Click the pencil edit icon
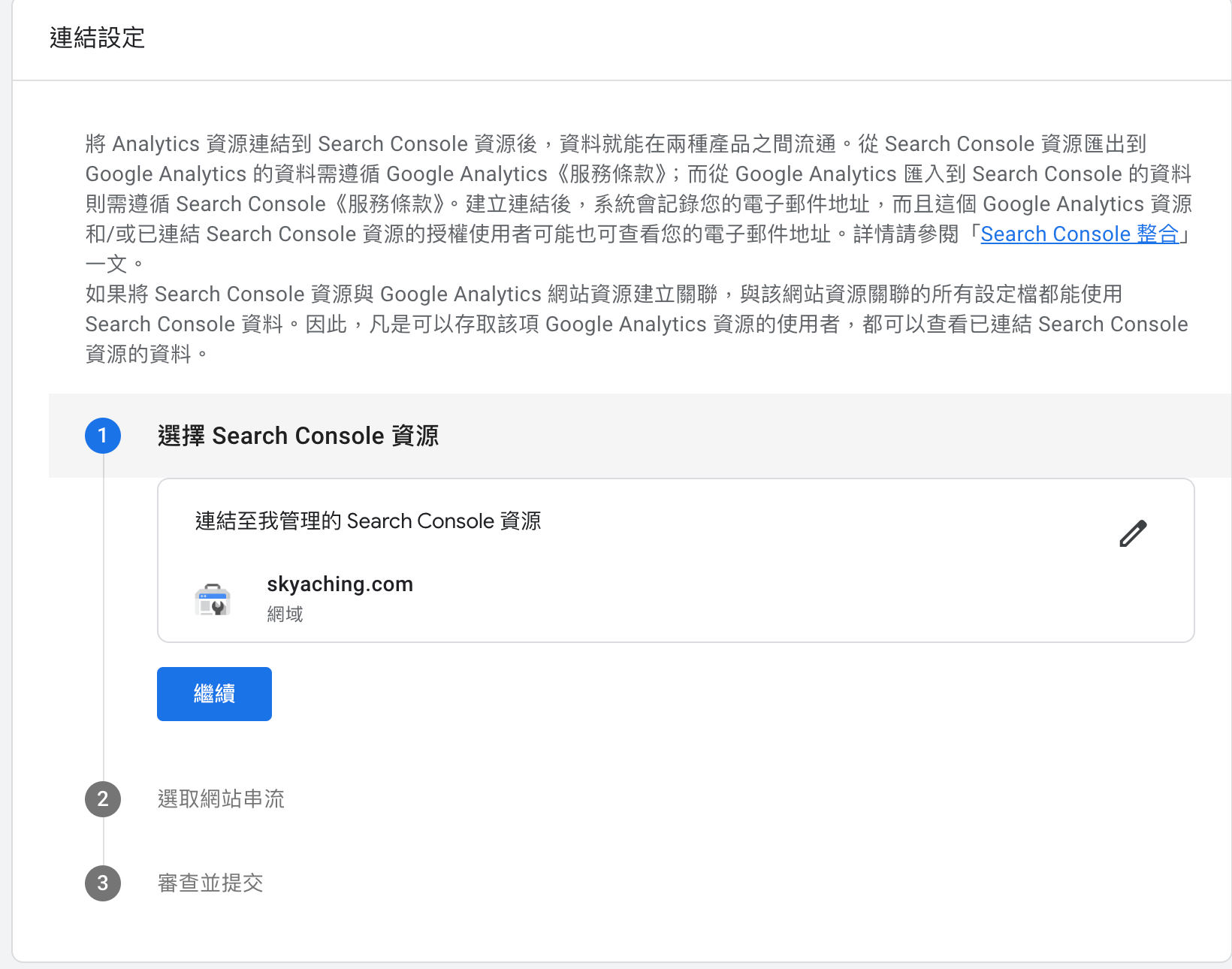1232x969 pixels. [x=1133, y=533]
